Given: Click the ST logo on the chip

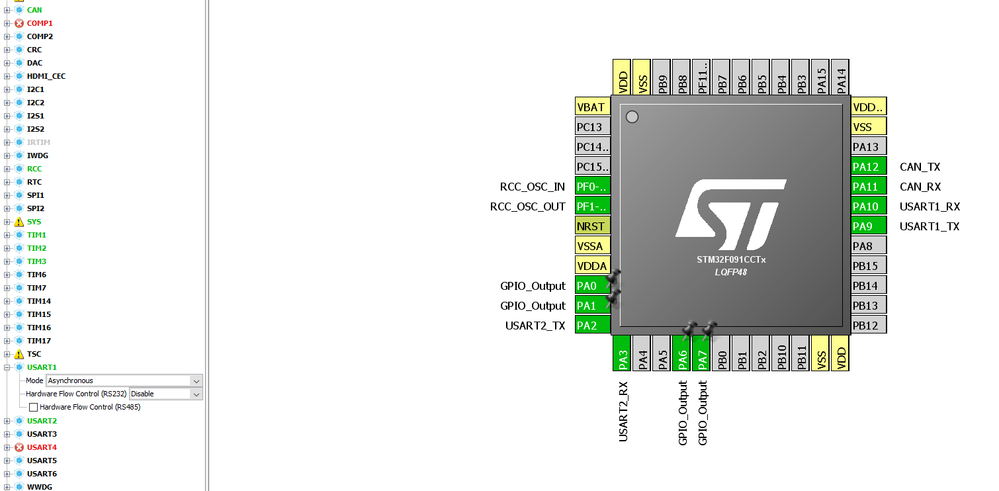Looking at the screenshot, I should click(731, 215).
